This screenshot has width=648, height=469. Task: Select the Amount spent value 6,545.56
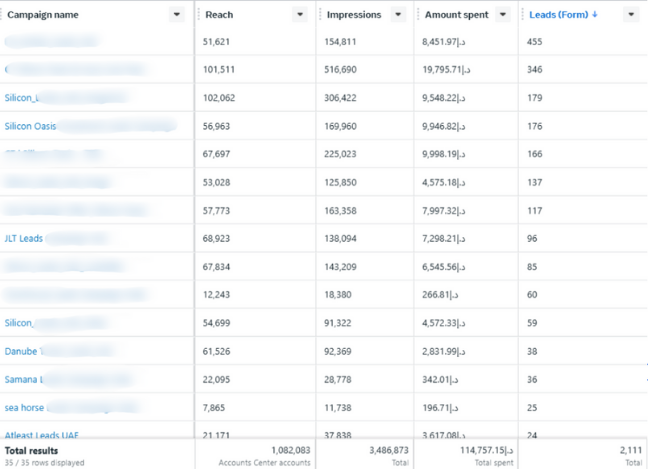click(x=443, y=267)
